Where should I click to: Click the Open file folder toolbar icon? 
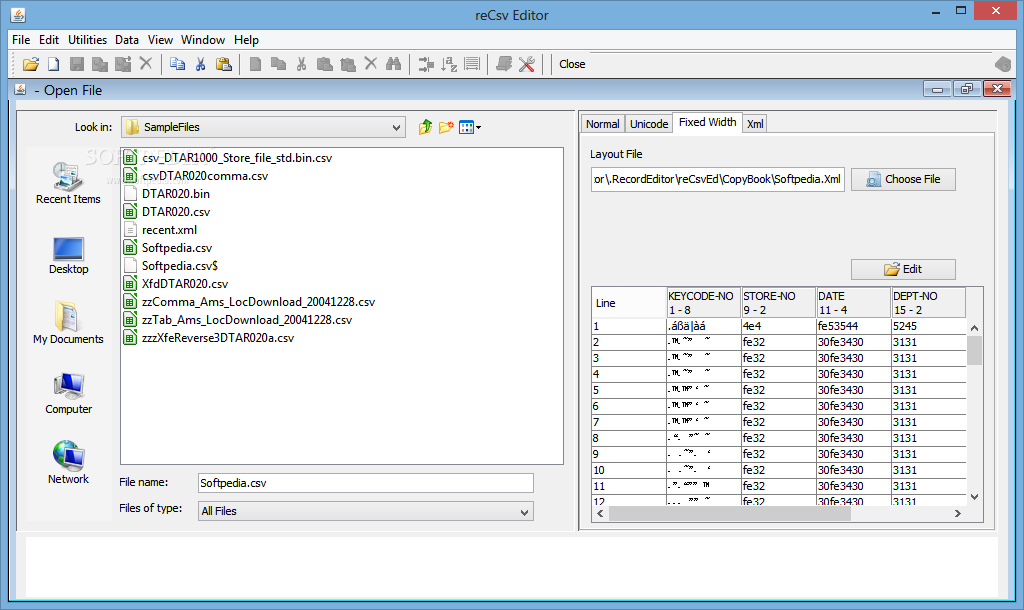click(31, 64)
